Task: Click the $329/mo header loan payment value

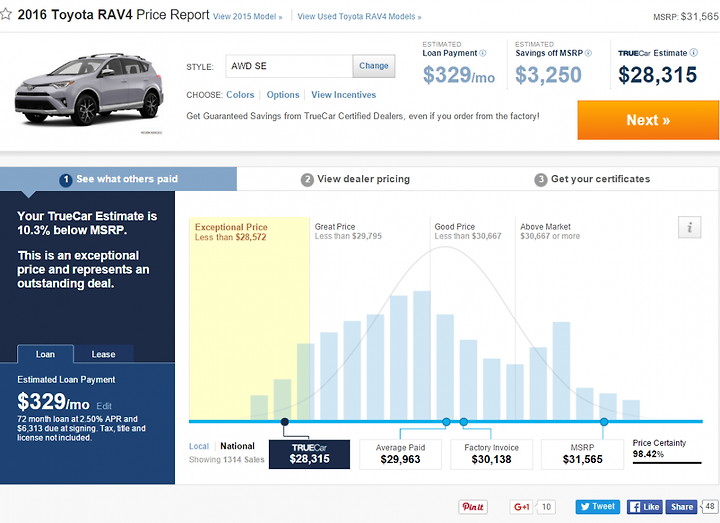Action: 459,75
